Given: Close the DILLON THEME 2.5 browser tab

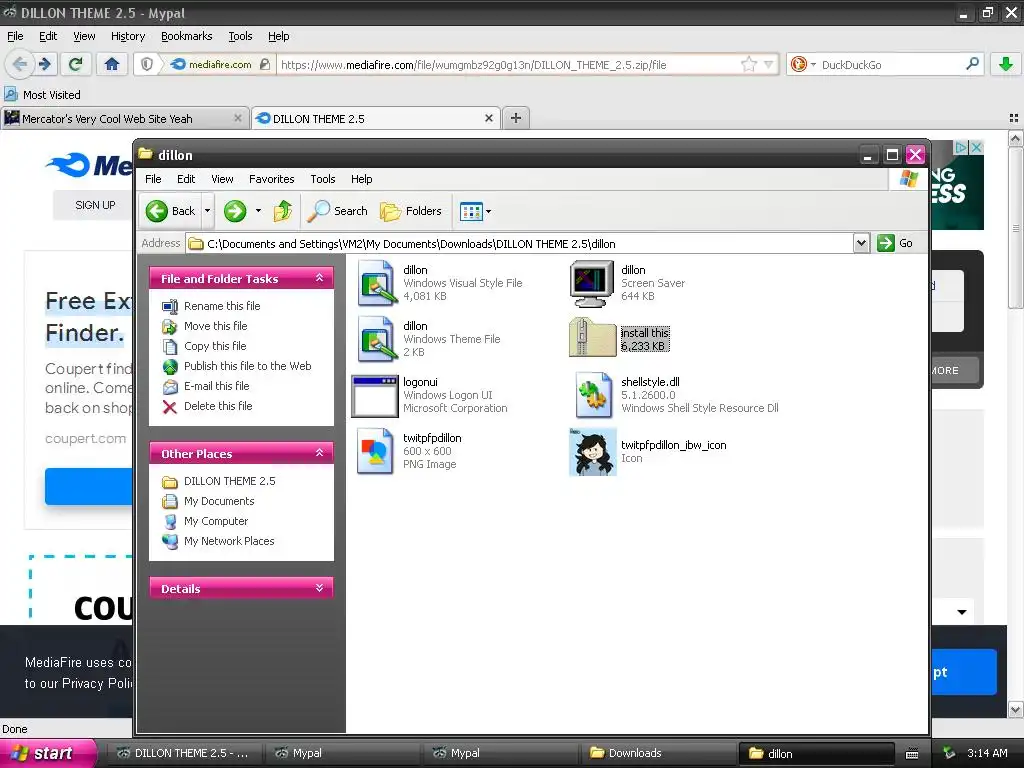Looking at the screenshot, I should click(488, 118).
